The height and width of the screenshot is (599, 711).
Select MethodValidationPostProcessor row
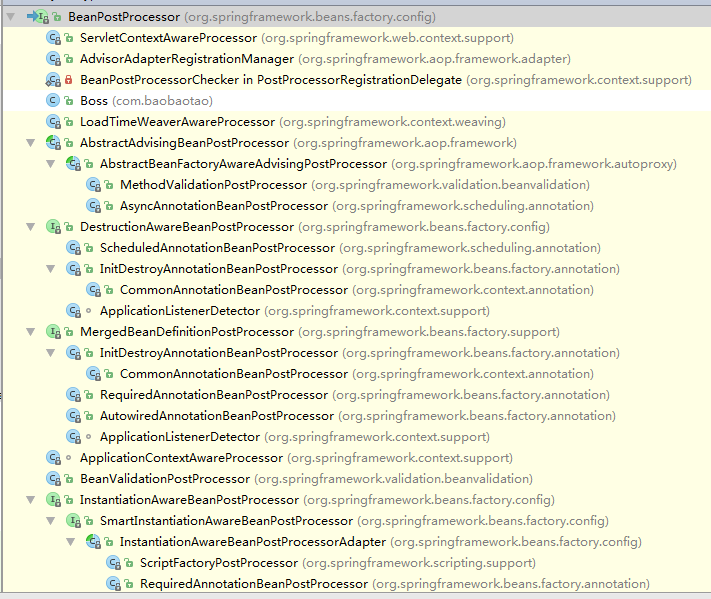356,185
